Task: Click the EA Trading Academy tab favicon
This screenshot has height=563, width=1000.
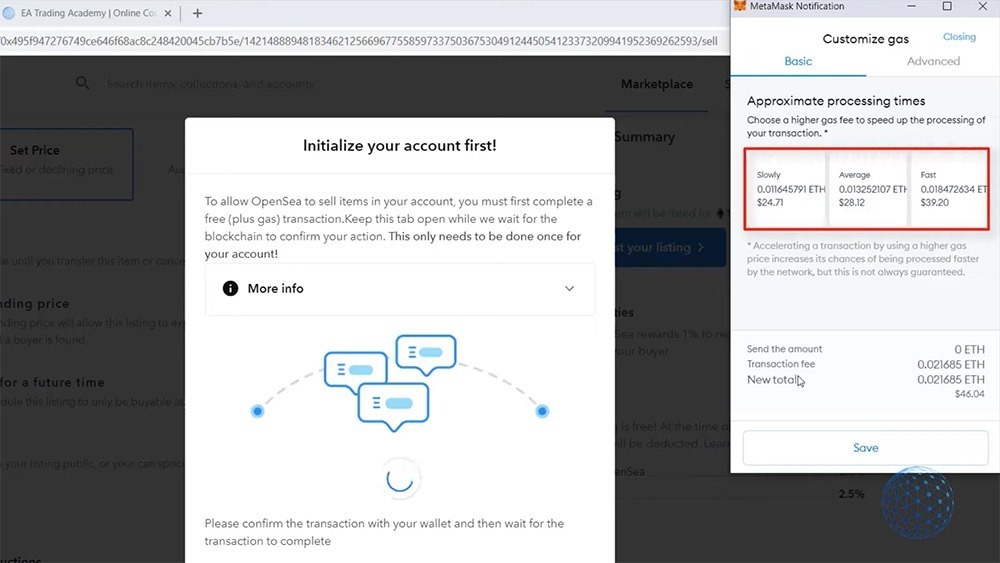Action: 9,13
